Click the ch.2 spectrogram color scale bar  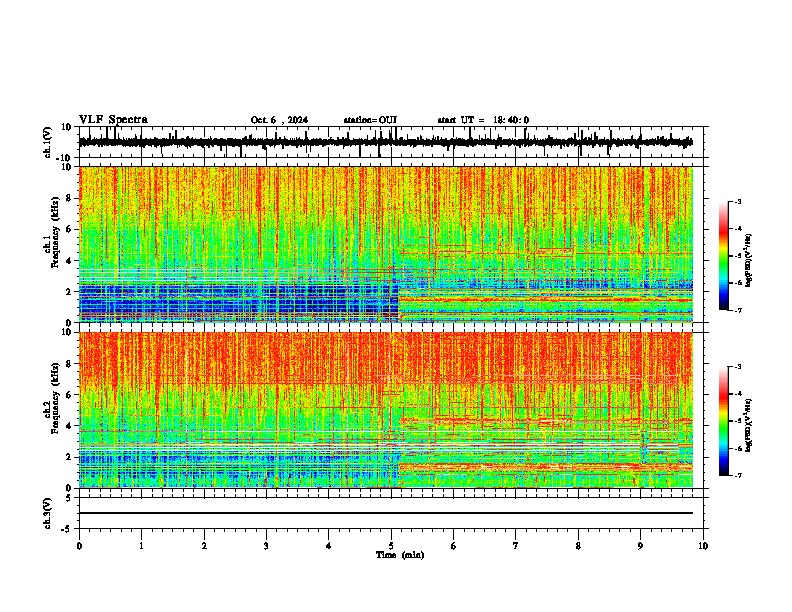(723, 421)
